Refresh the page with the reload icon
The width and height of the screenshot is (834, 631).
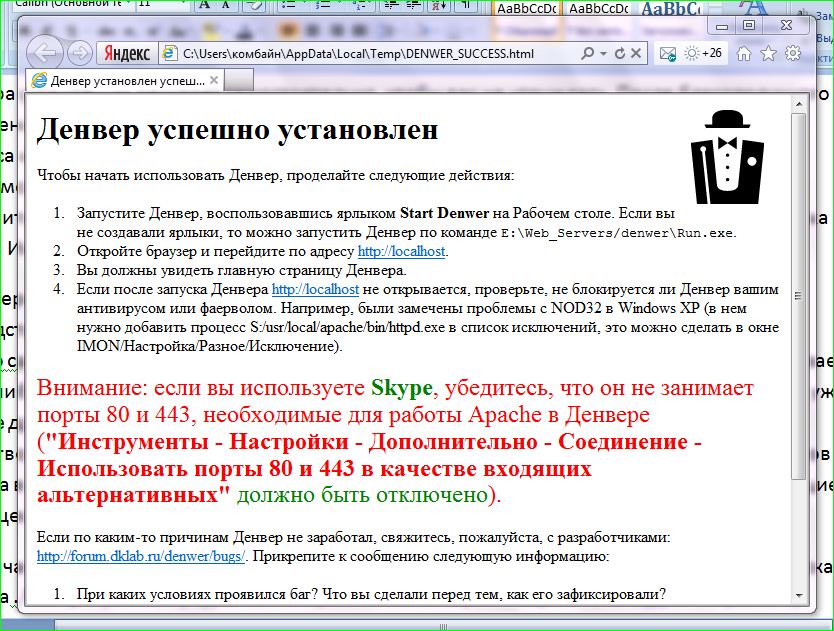(620, 53)
